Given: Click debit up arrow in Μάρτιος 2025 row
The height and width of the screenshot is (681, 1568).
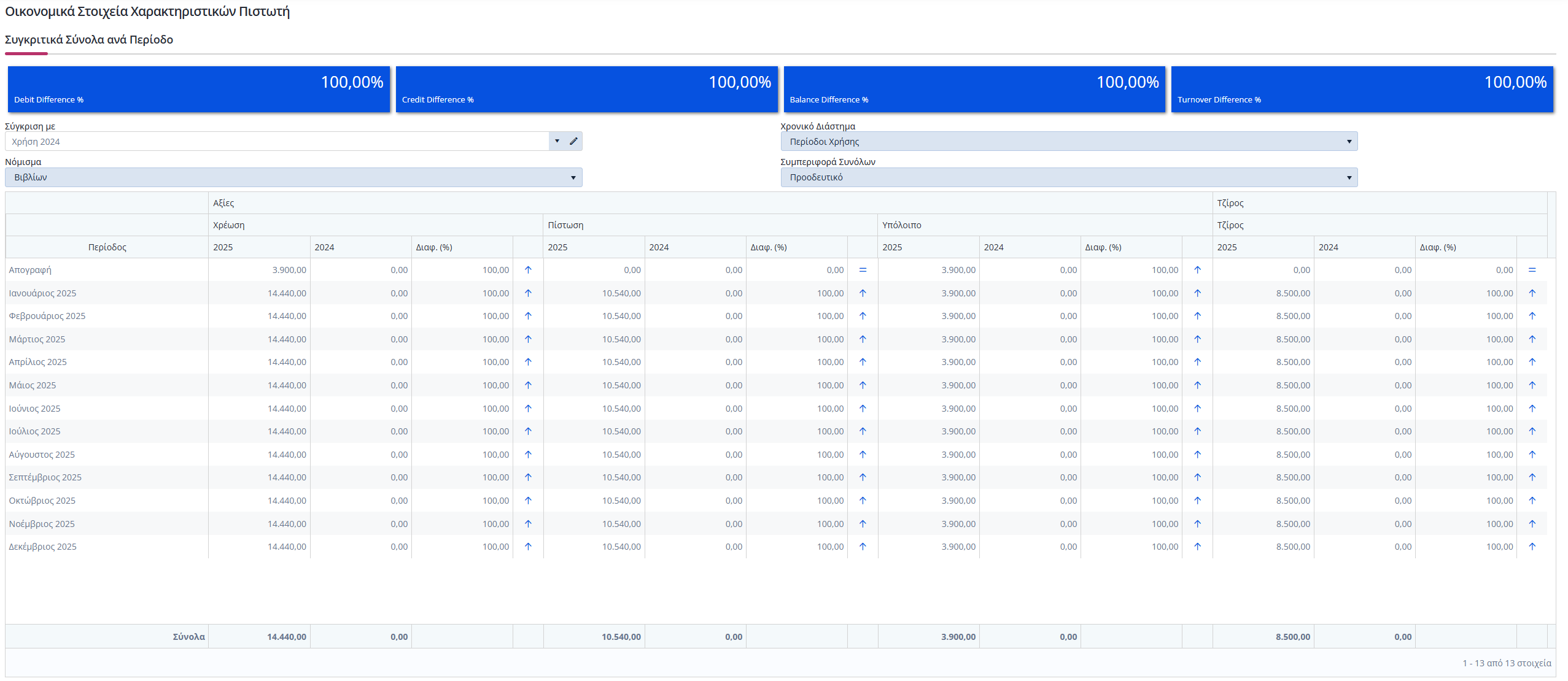Looking at the screenshot, I should (528, 339).
